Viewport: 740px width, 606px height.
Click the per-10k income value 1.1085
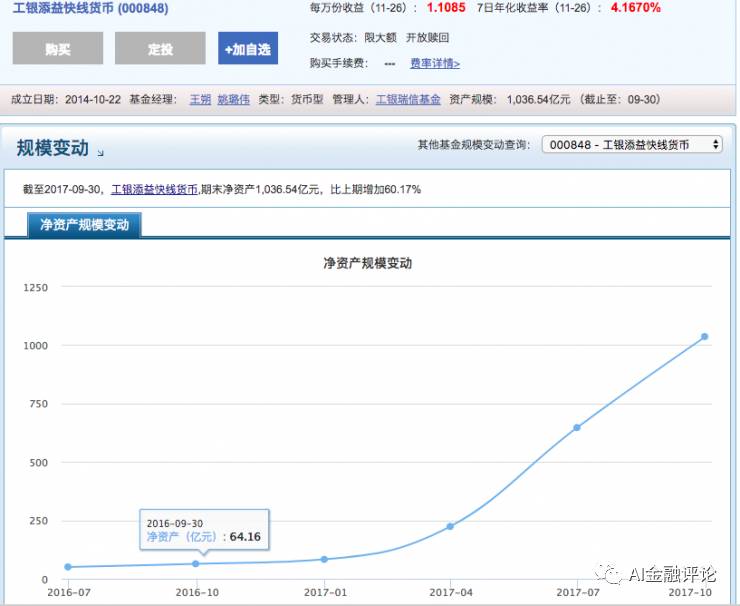(x=446, y=8)
